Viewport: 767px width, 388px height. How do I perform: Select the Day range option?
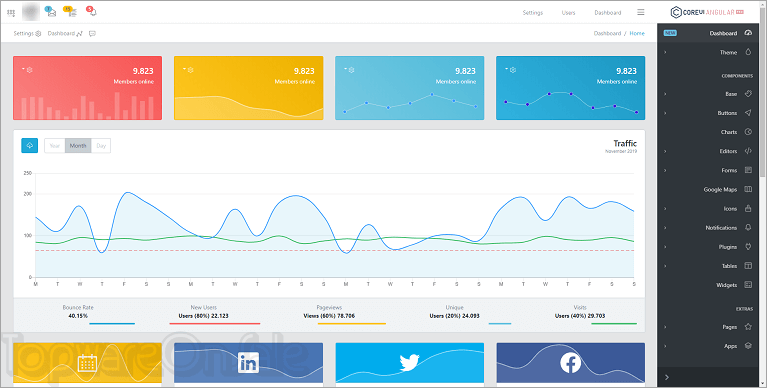click(x=101, y=146)
